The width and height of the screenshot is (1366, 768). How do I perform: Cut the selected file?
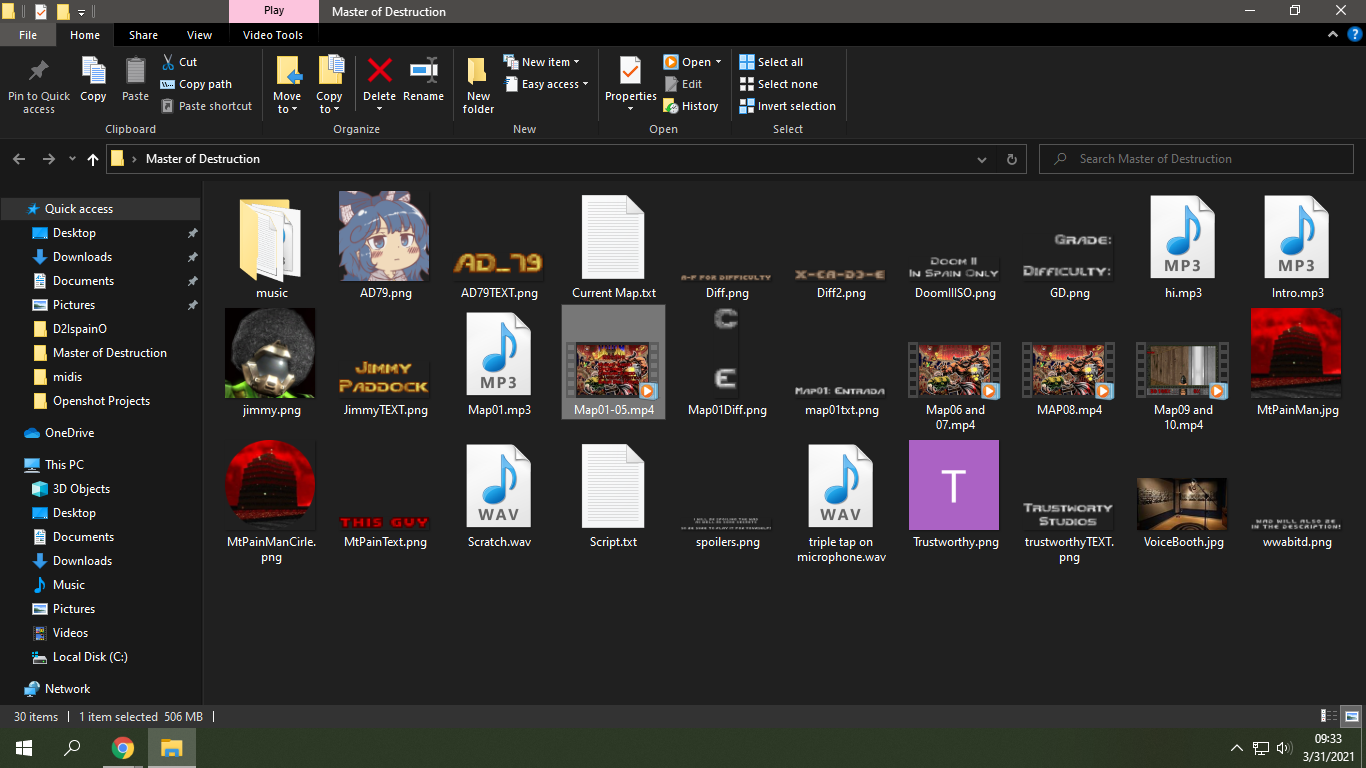pos(180,62)
